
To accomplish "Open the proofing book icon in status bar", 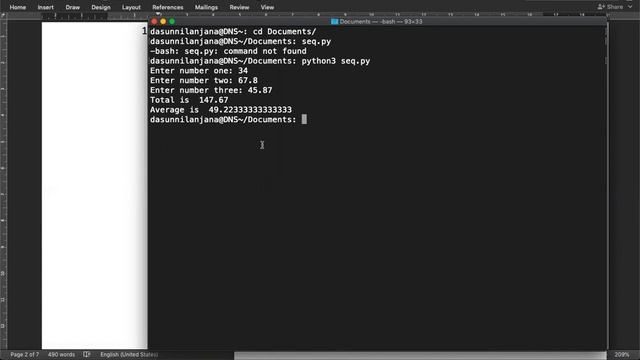I will [87, 354].
